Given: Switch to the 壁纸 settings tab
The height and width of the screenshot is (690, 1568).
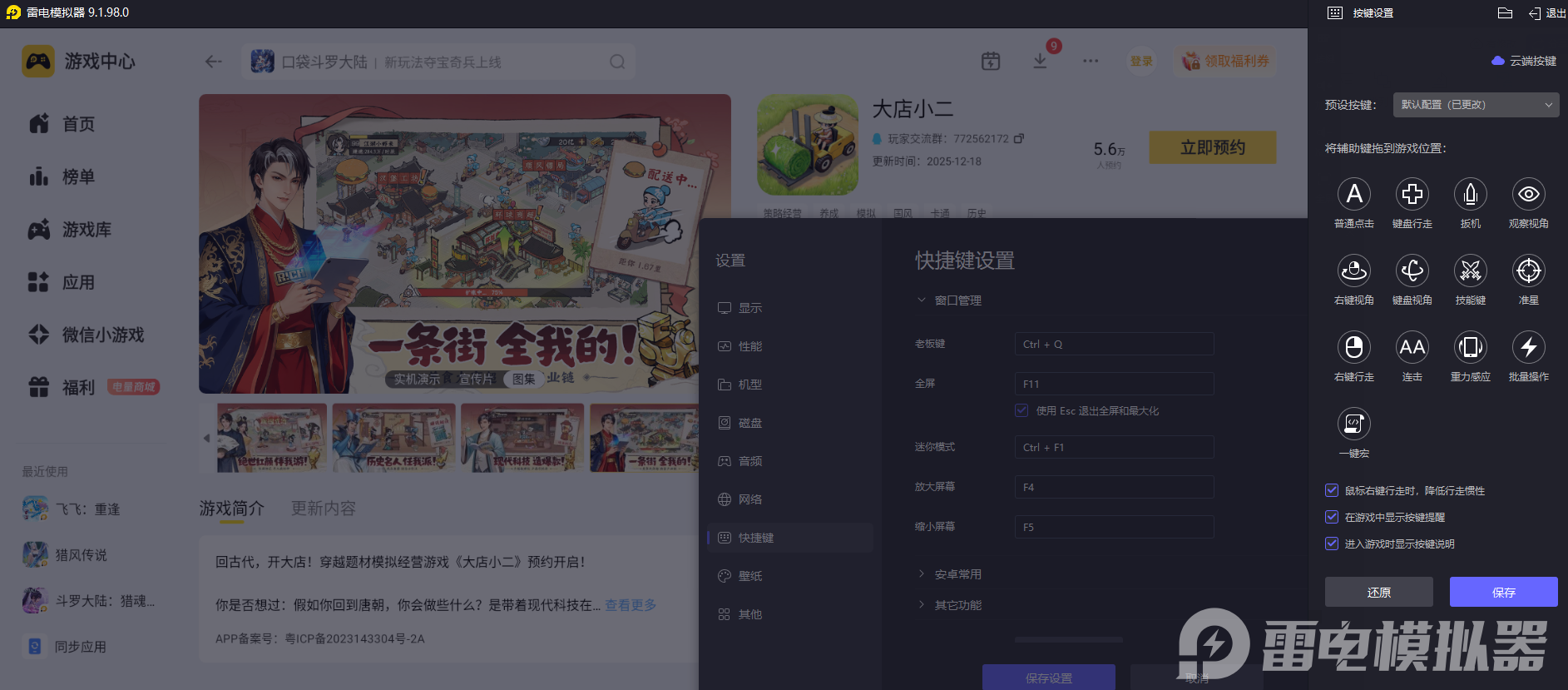Looking at the screenshot, I should point(749,576).
